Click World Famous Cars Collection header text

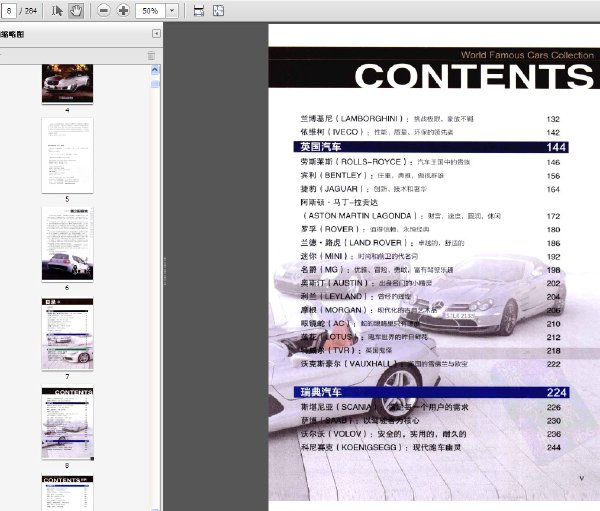[x=527, y=55]
